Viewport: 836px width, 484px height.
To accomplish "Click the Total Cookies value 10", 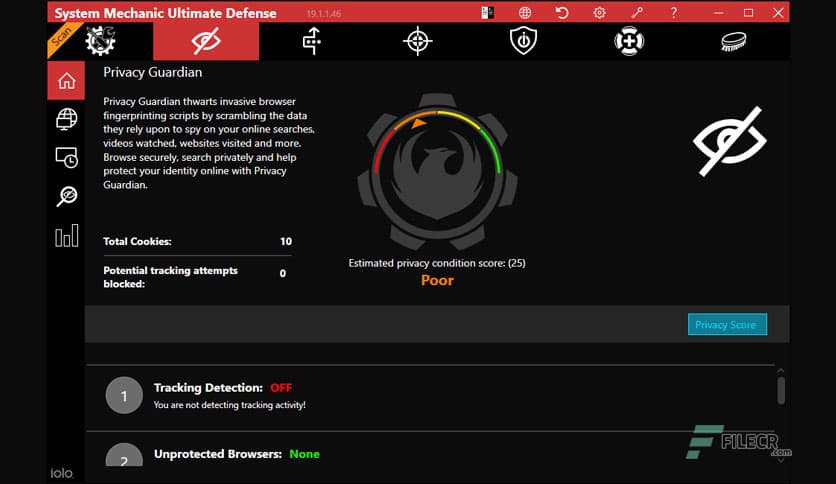I will (x=286, y=241).
